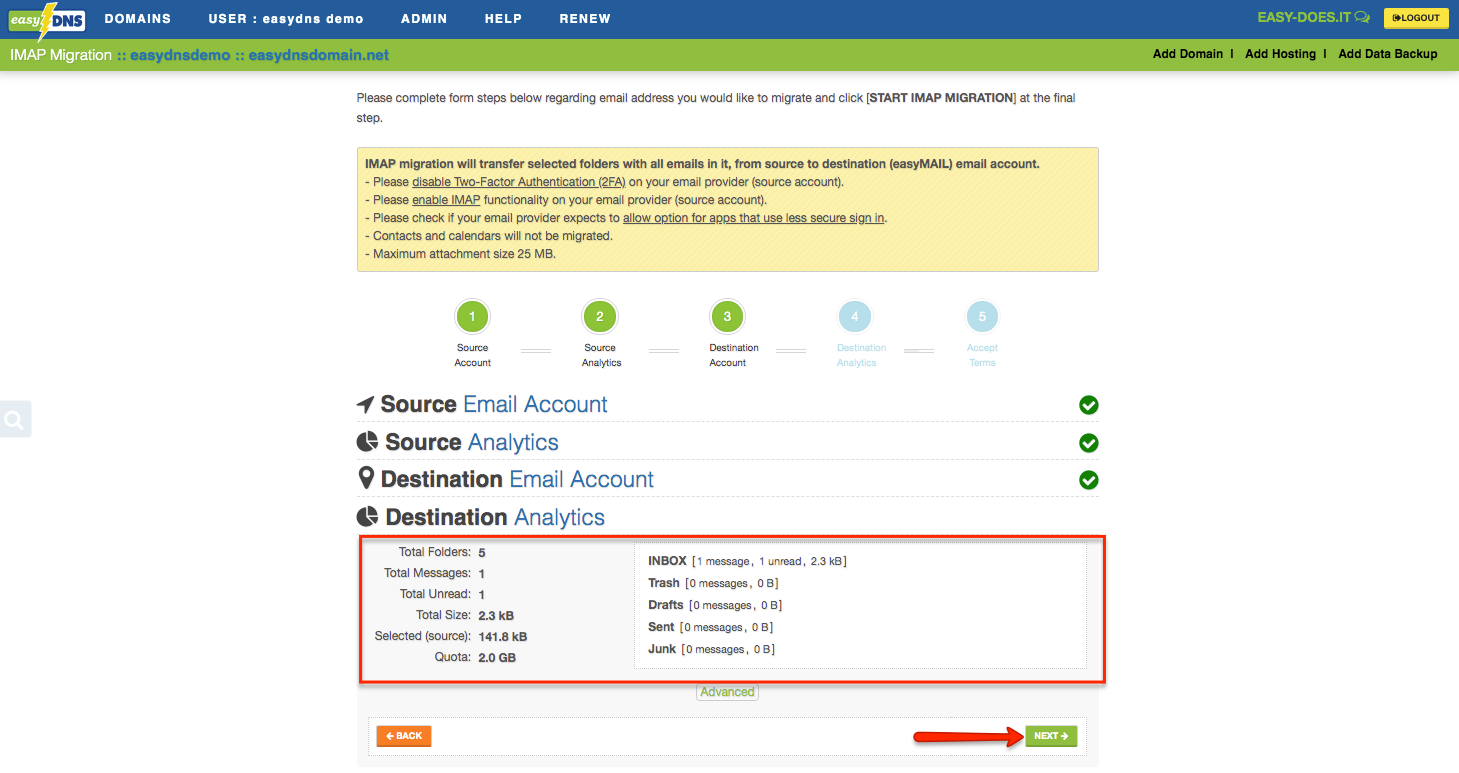
Task: Select the INBOX folder row
Action: [747, 561]
